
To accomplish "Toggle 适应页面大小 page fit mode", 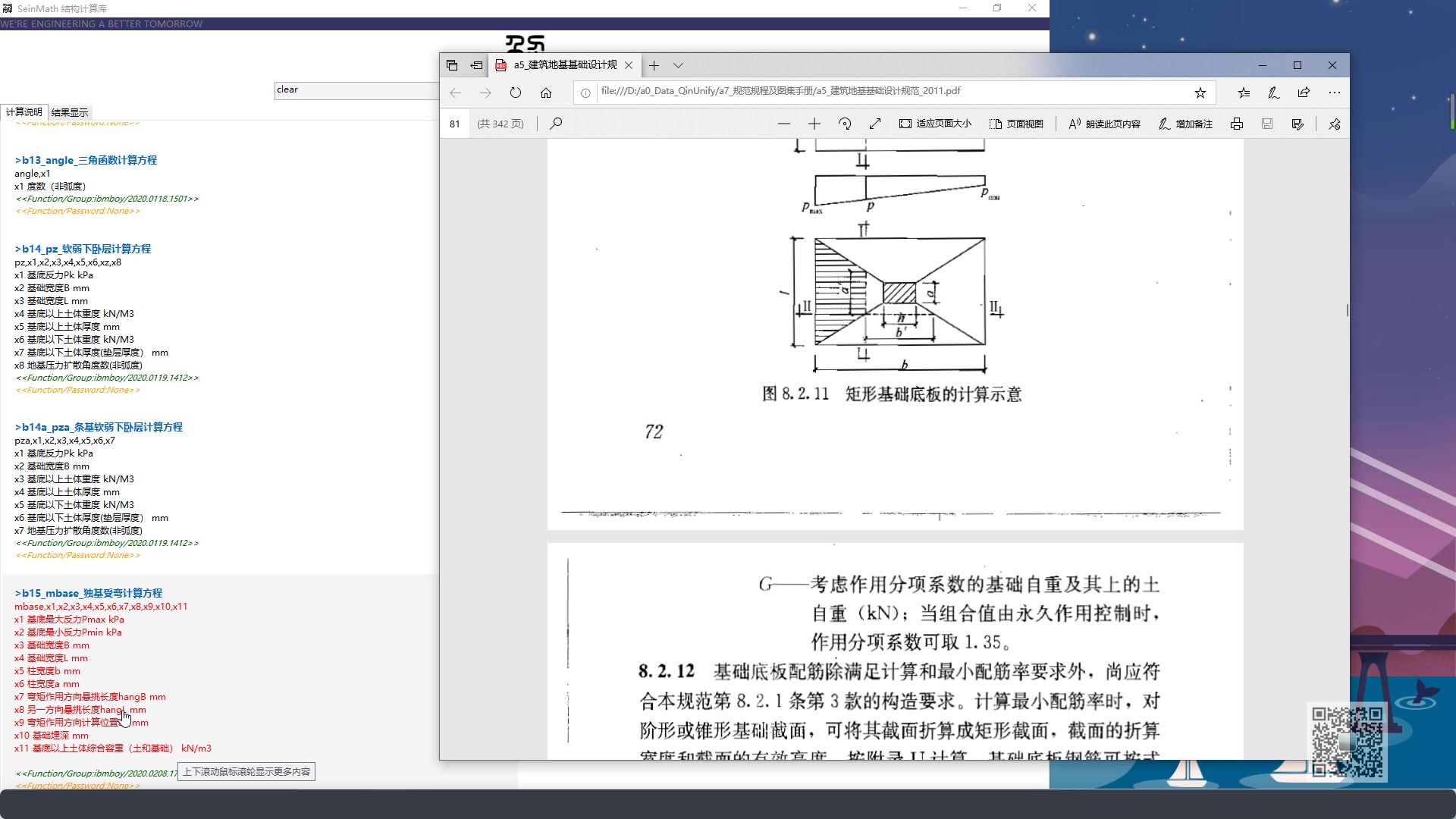I will (x=934, y=123).
